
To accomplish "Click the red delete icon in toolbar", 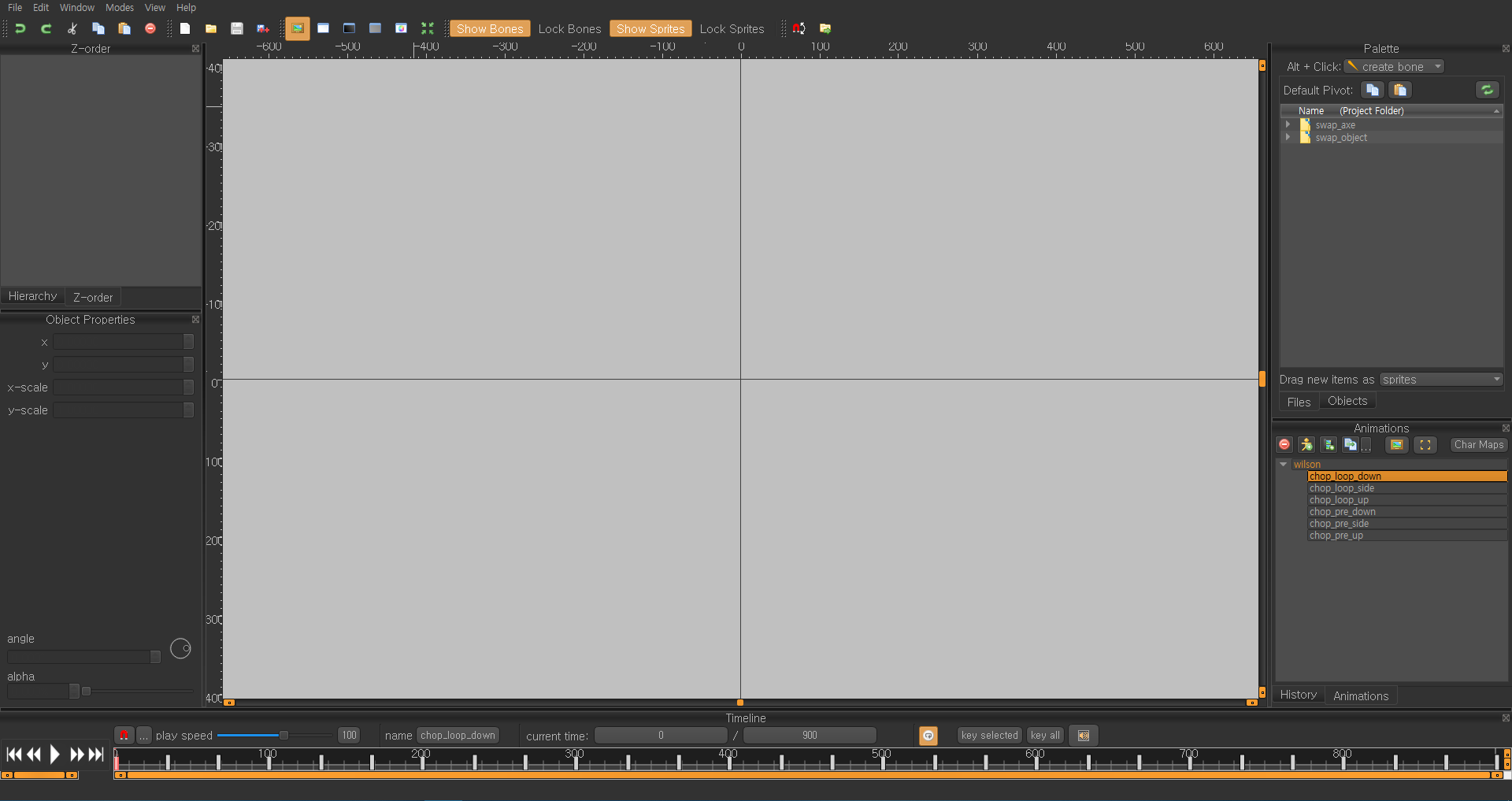I will coord(150,28).
